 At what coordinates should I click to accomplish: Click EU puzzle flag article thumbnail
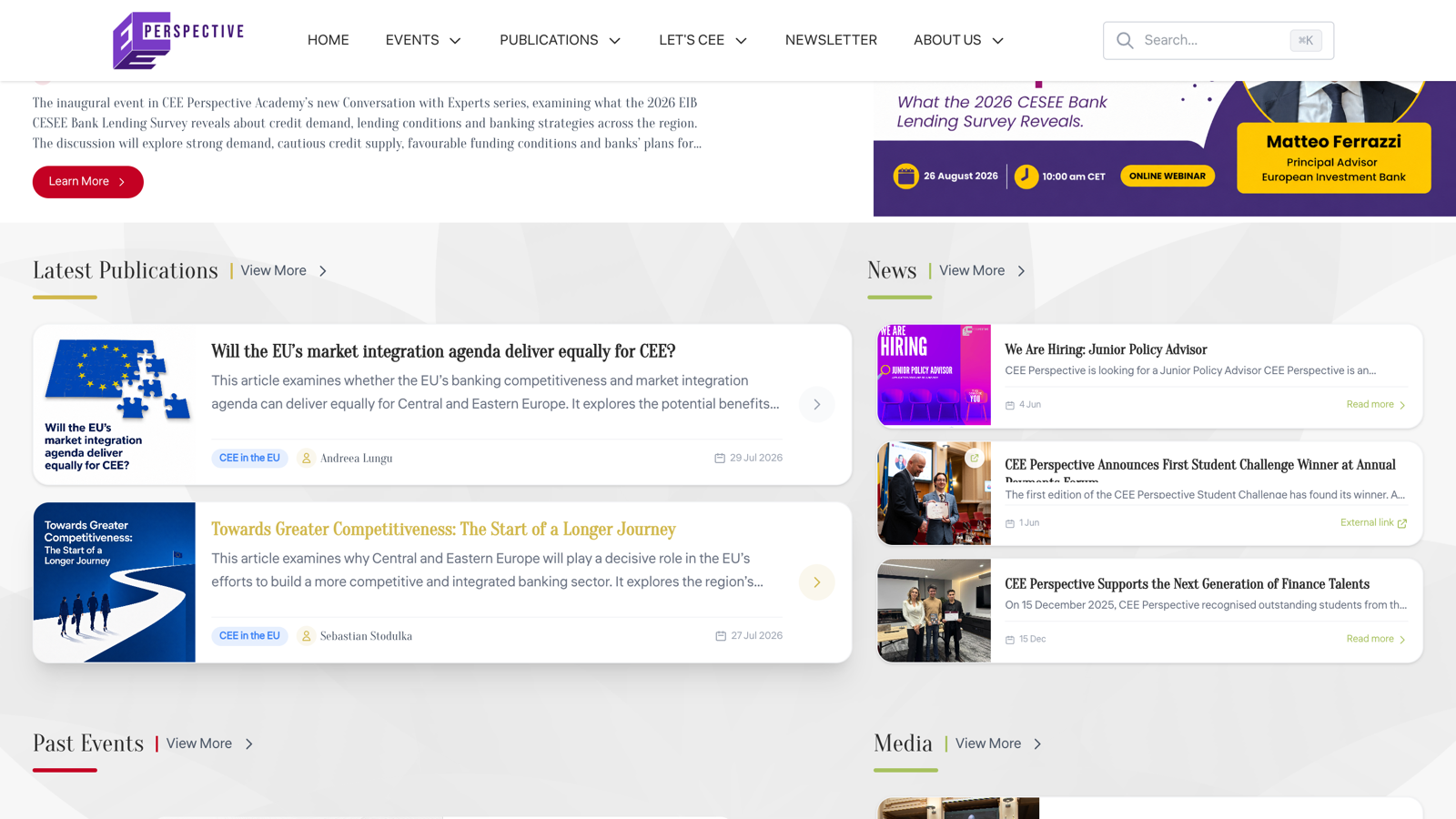tap(115, 405)
